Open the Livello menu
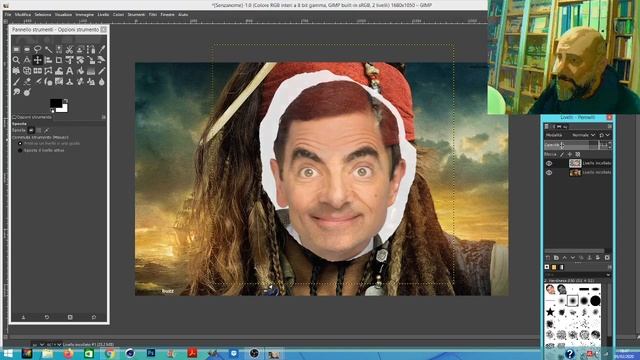 coord(103,14)
